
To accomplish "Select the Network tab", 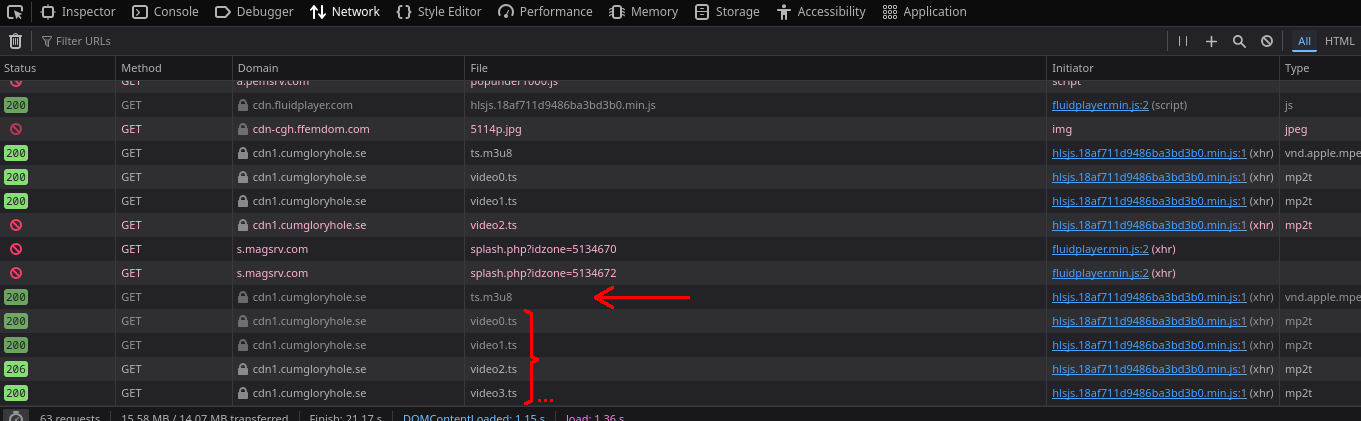I will 345,12.
